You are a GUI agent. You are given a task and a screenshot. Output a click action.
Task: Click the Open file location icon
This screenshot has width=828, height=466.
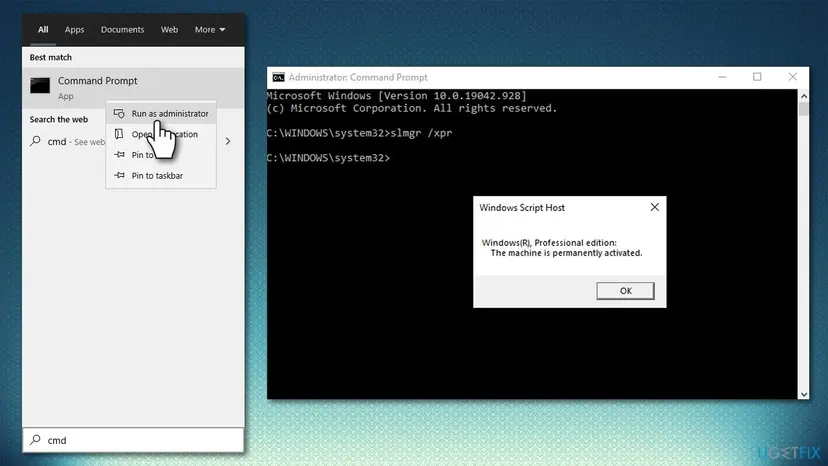(119, 134)
